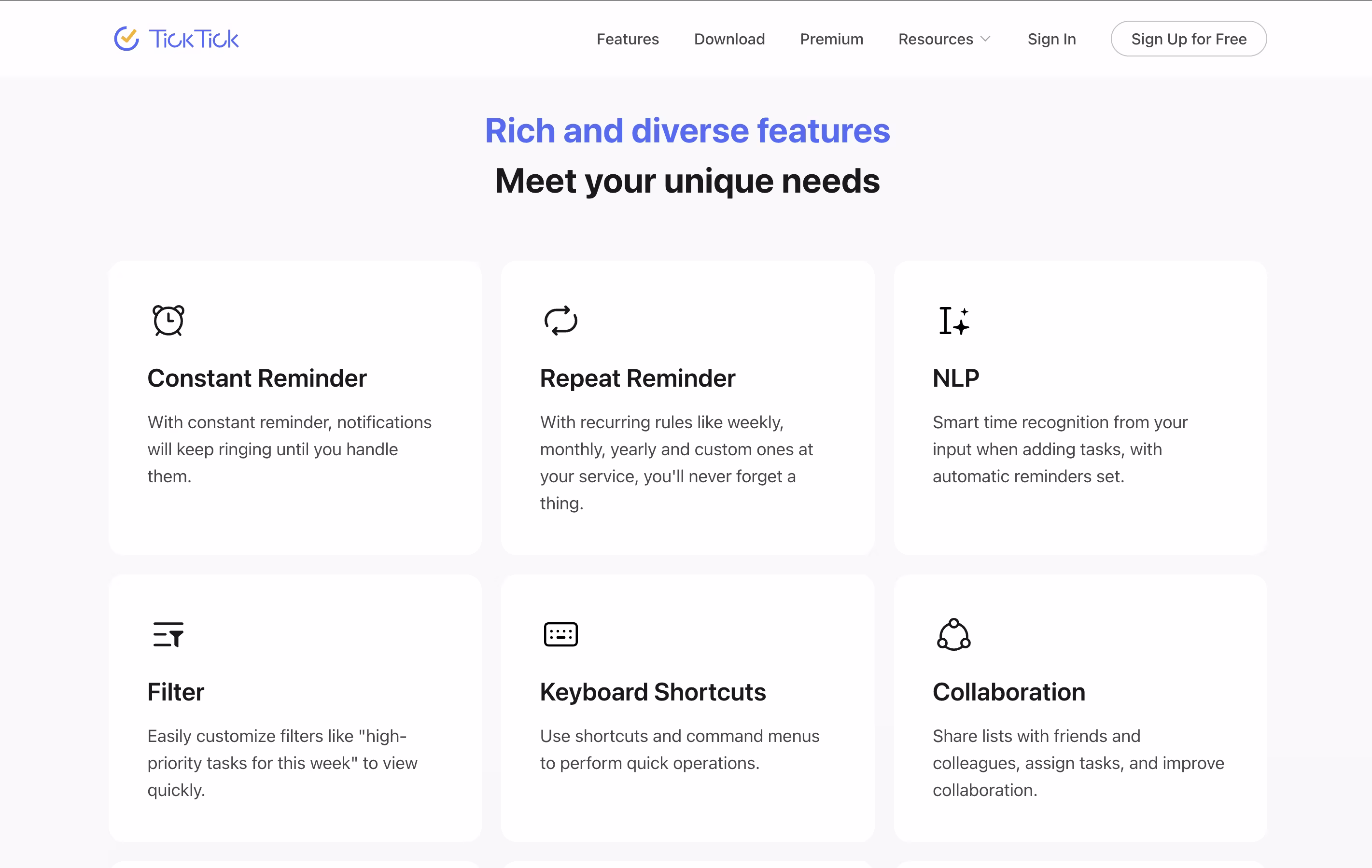Open TickTick homepage via the logo text
Screen dimensions: 1372x868
pyautogui.click(x=193, y=39)
